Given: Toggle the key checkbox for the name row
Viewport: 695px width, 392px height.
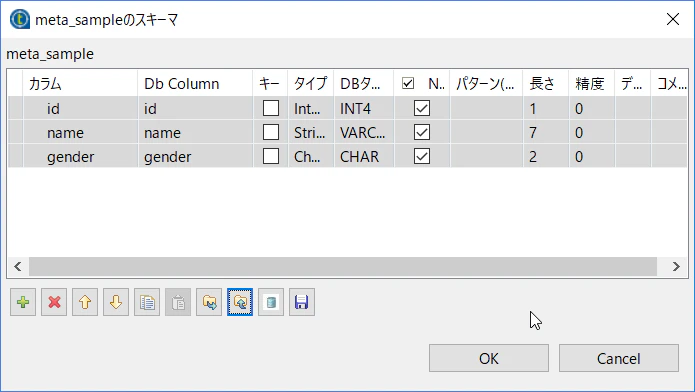Looking at the screenshot, I should click(x=271, y=132).
